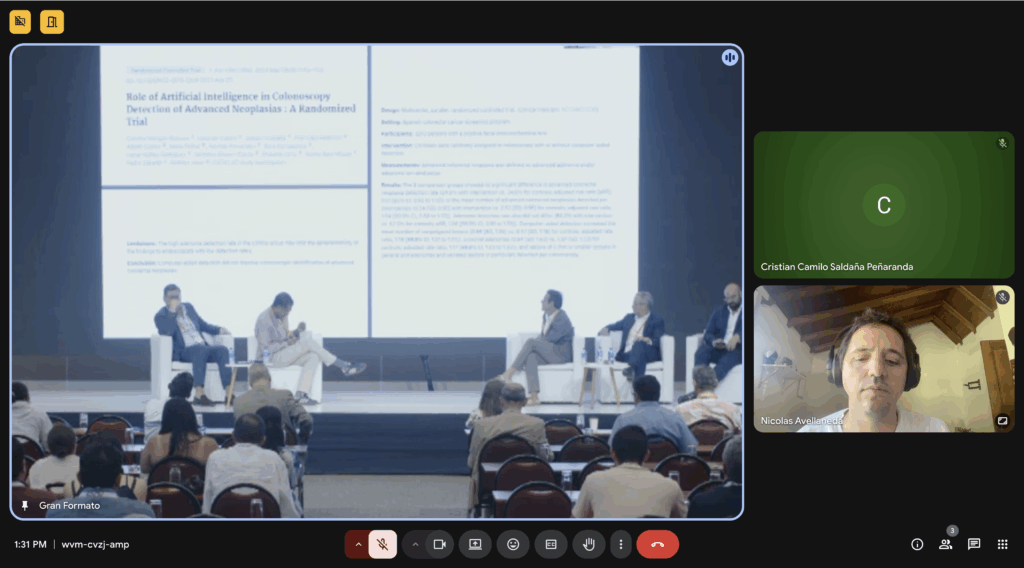Click the yellow crossed-out folder icon
Image resolution: width=1024 pixels, height=568 pixels.
point(21,21)
